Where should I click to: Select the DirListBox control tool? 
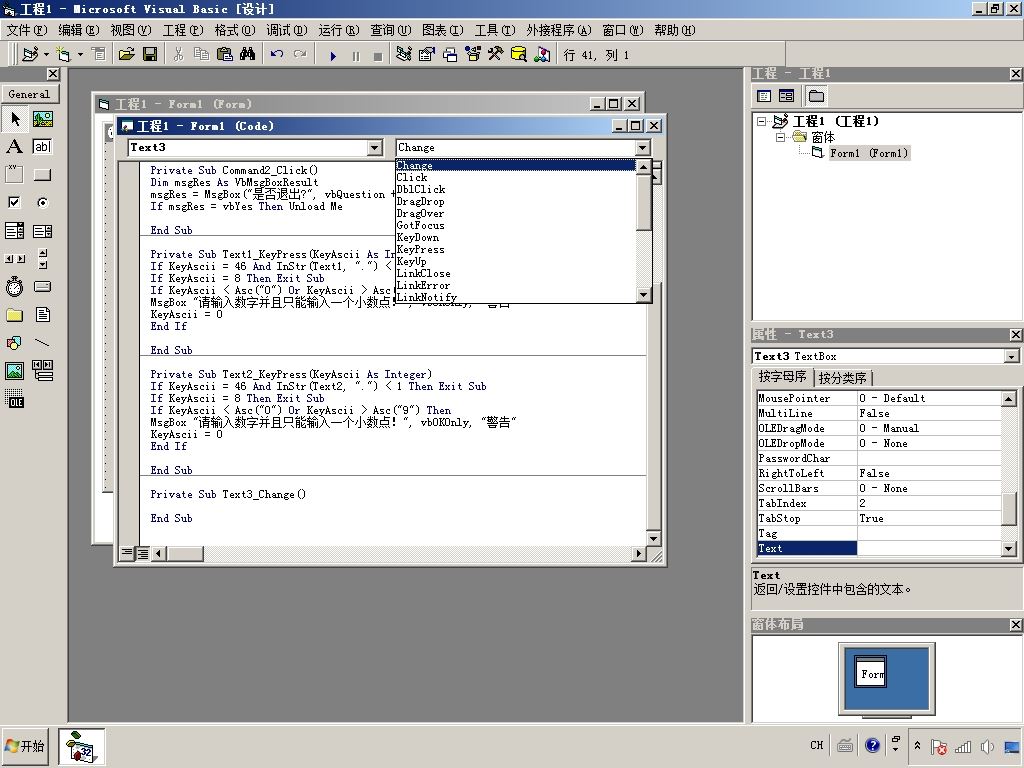pyautogui.click(x=14, y=315)
